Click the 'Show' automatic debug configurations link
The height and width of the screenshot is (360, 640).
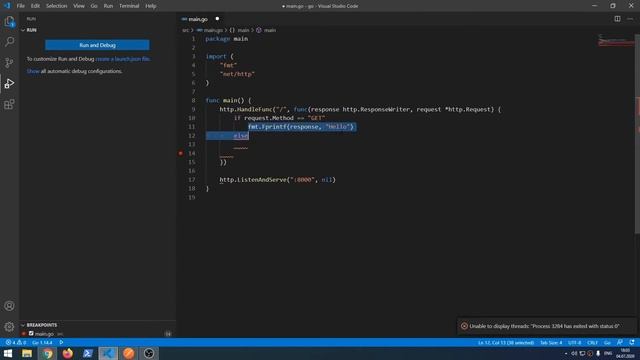click(33, 71)
